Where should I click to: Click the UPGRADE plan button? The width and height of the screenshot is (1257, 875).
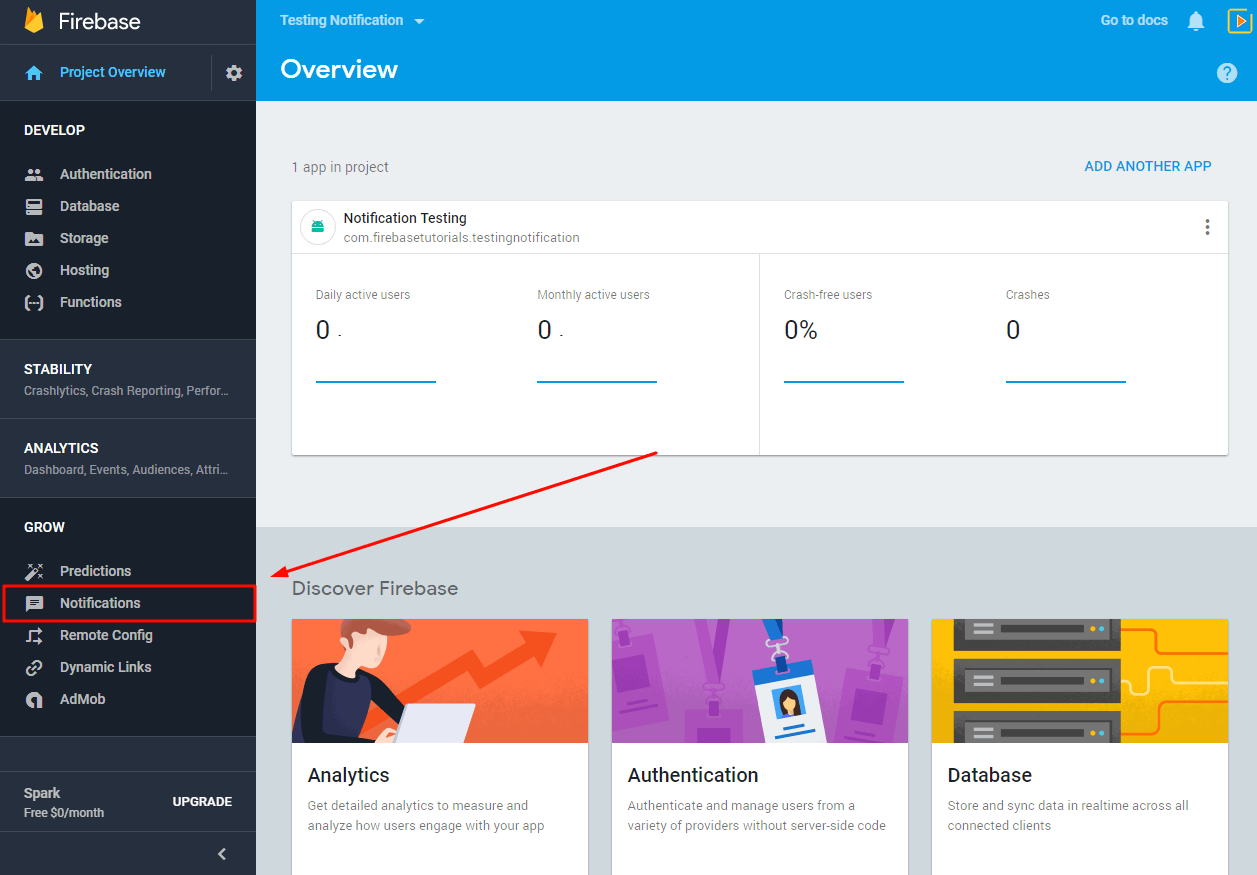point(202,801)
